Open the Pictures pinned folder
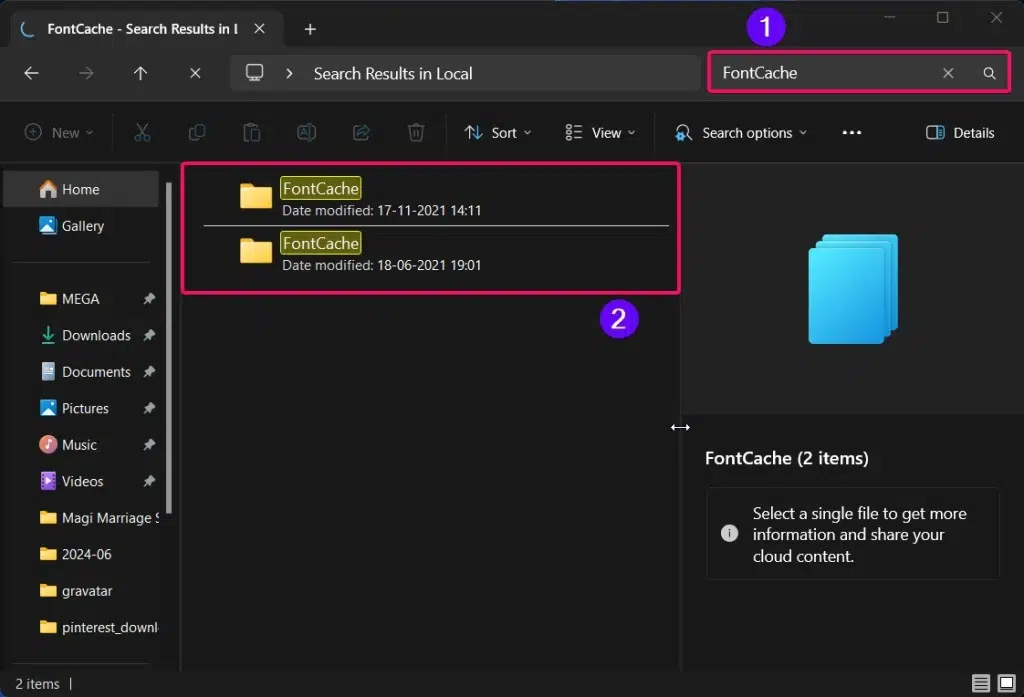 [x=81, y=409]
